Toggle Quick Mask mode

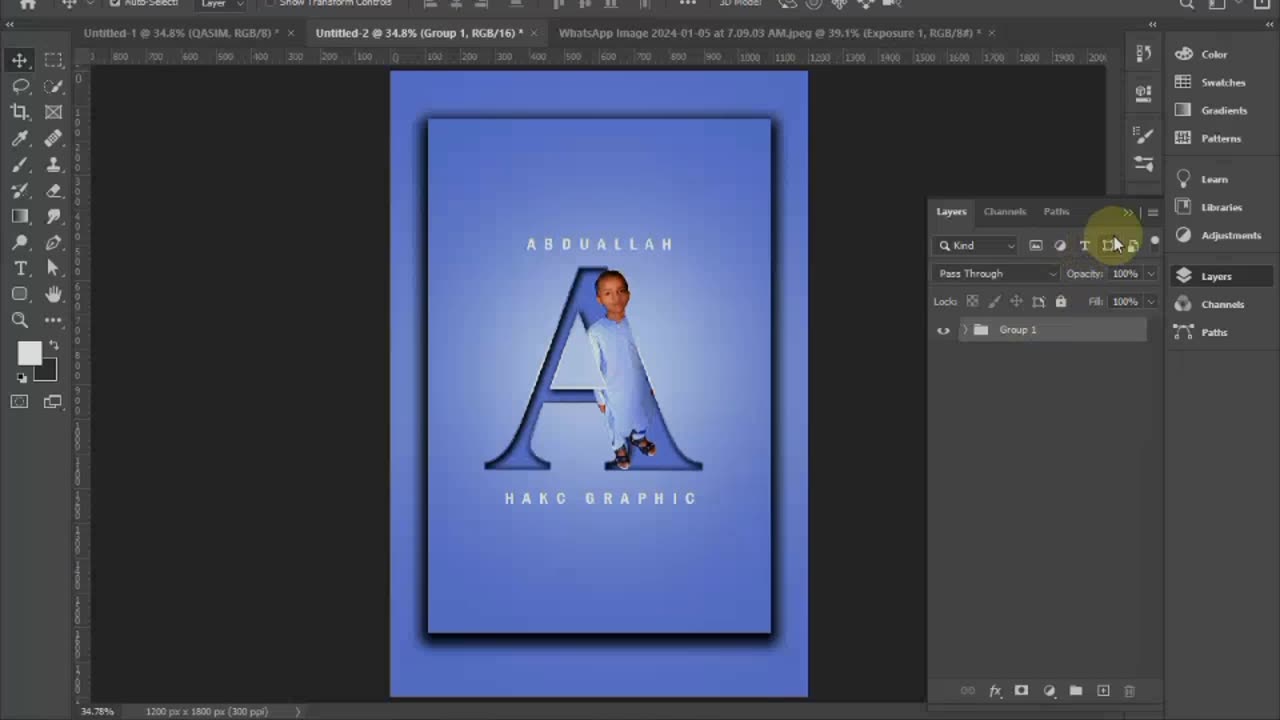20,402
